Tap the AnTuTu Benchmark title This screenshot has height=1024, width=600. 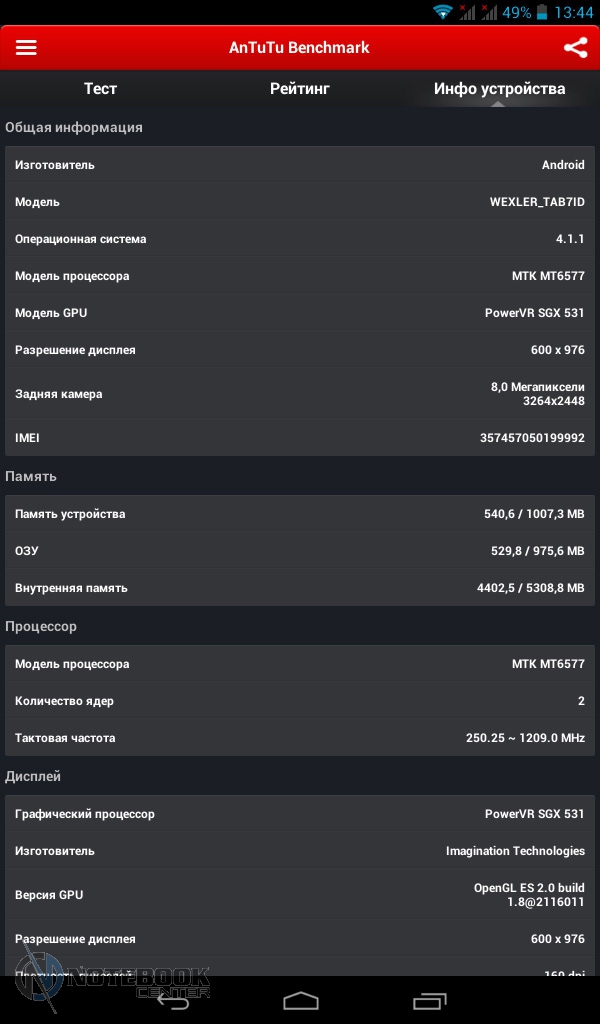click(x=299, y=47)
